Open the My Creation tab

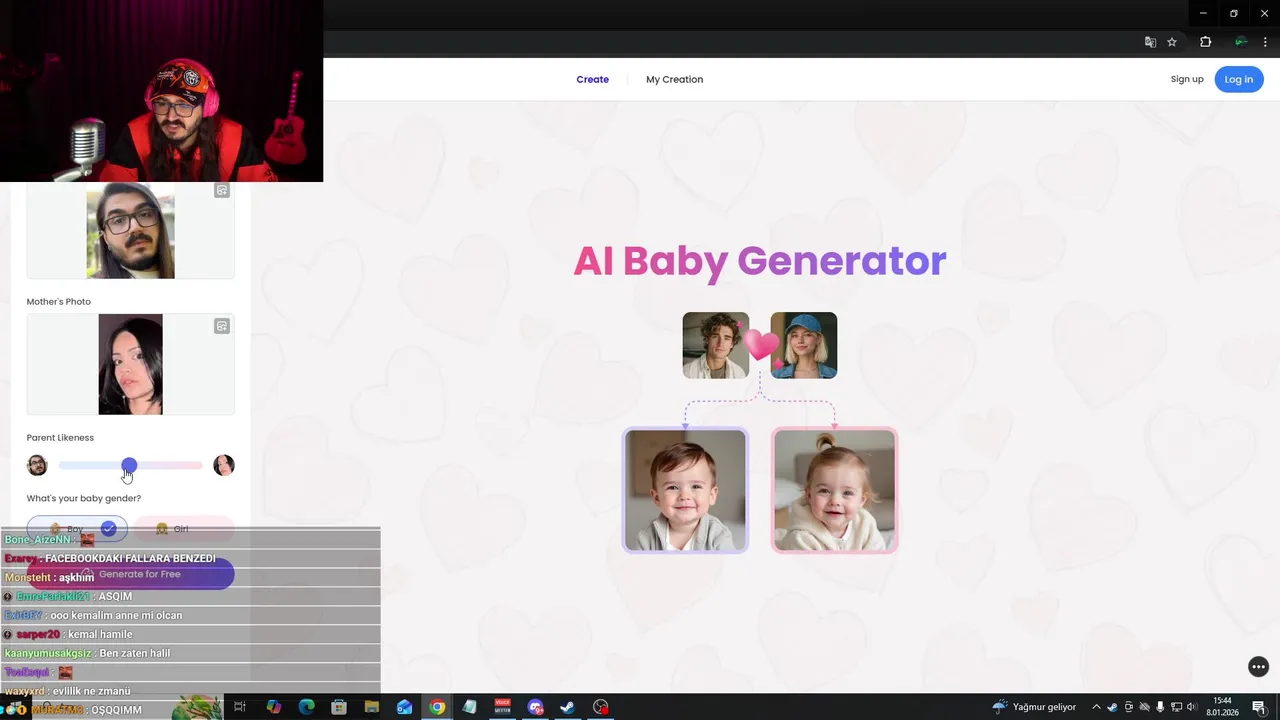[x=674, y=79]
